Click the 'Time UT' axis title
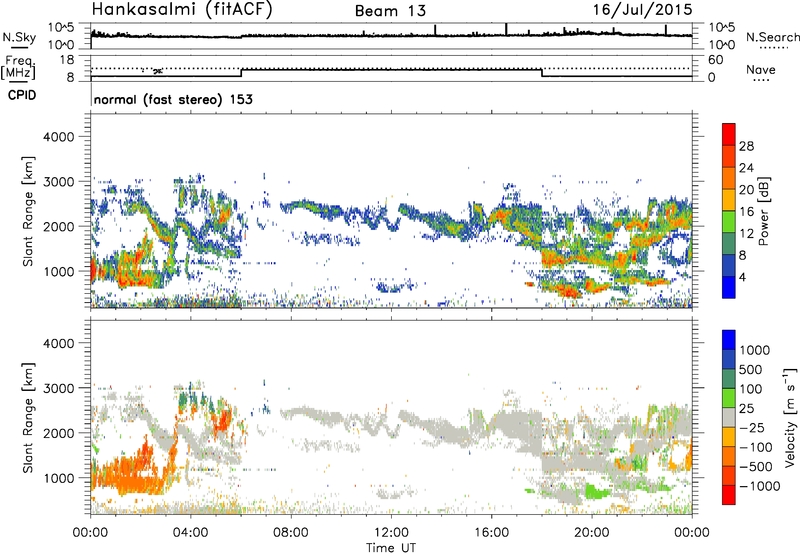 click(391, 548)
